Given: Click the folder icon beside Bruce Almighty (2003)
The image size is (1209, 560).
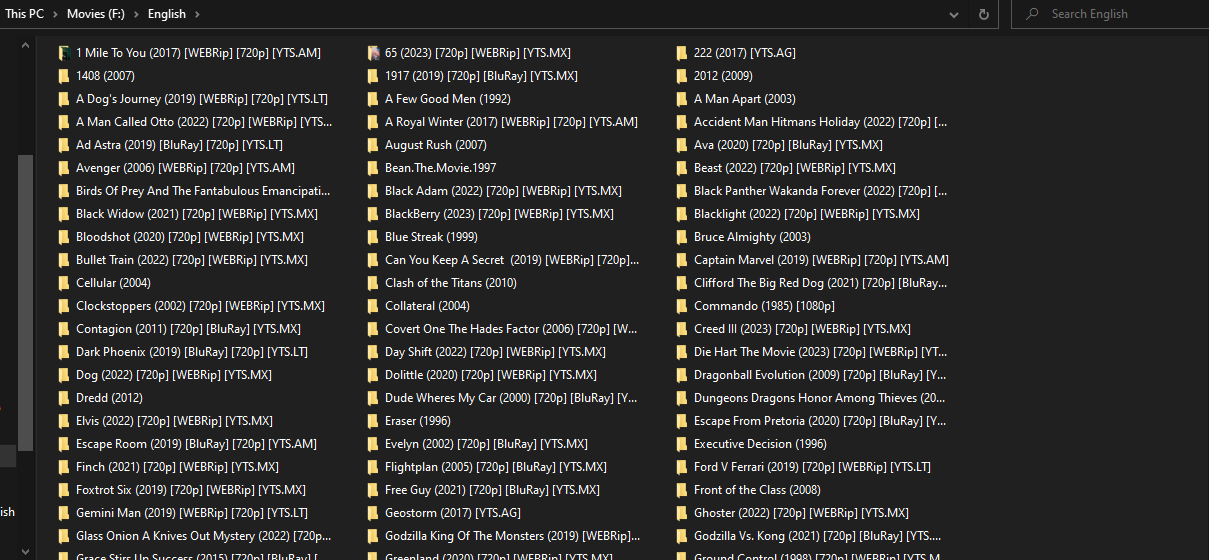Looking at the screenshot, I should coord(682,237).
